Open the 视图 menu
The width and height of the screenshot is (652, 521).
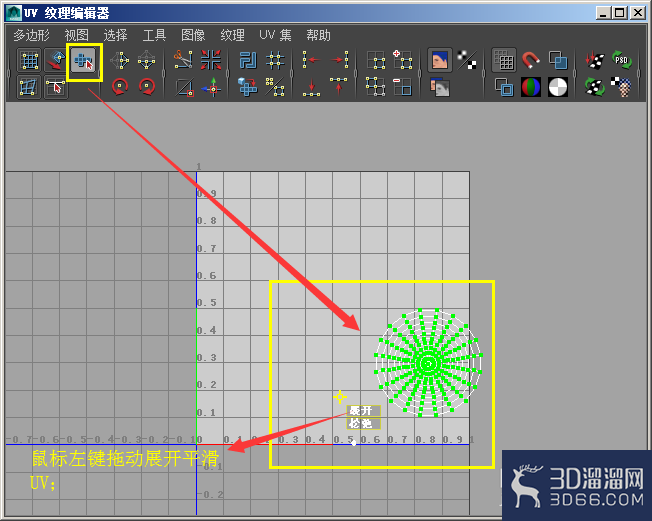[x=77, y=35]
